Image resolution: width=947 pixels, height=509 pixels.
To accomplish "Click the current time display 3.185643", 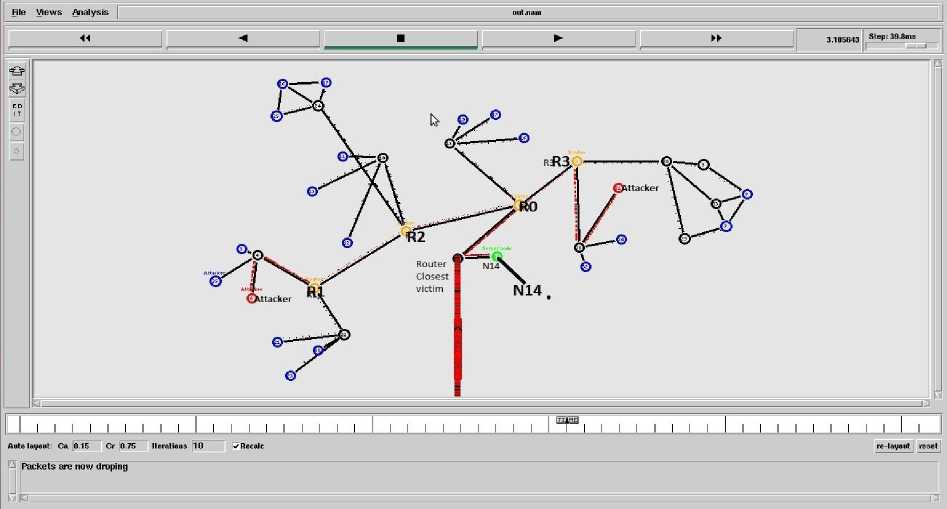I will (843, 40).
